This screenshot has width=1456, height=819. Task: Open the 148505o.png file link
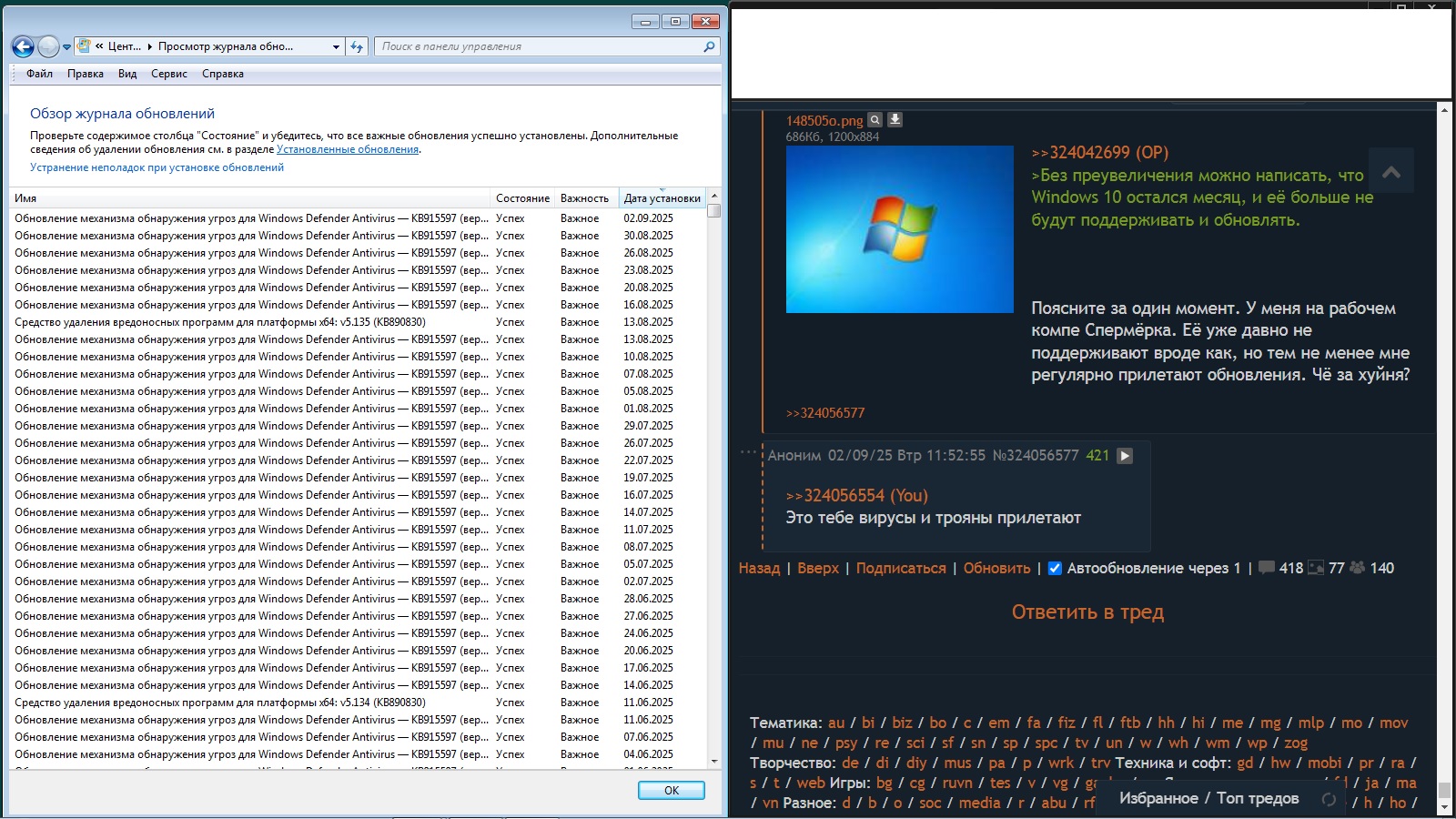(x=824, y=121)
